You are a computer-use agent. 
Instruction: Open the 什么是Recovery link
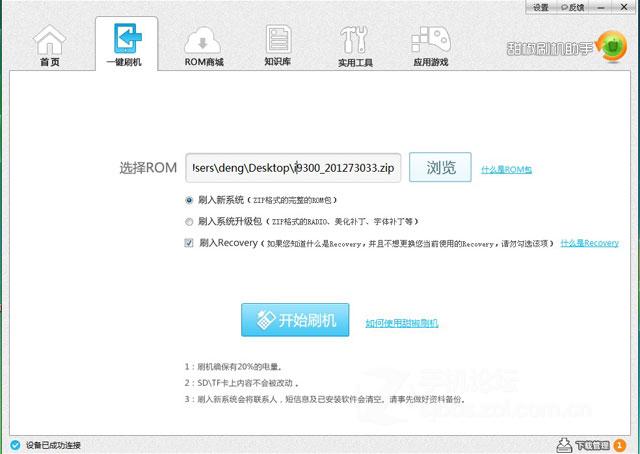click(x=590, y=243)
